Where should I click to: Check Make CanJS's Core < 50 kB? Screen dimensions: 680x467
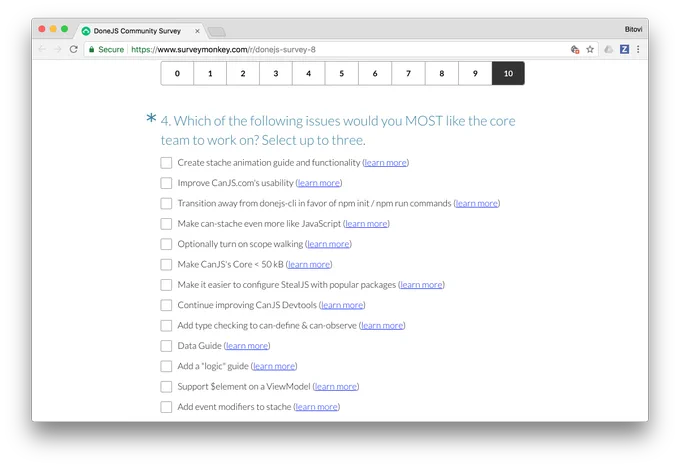click(x=166, y=265)
